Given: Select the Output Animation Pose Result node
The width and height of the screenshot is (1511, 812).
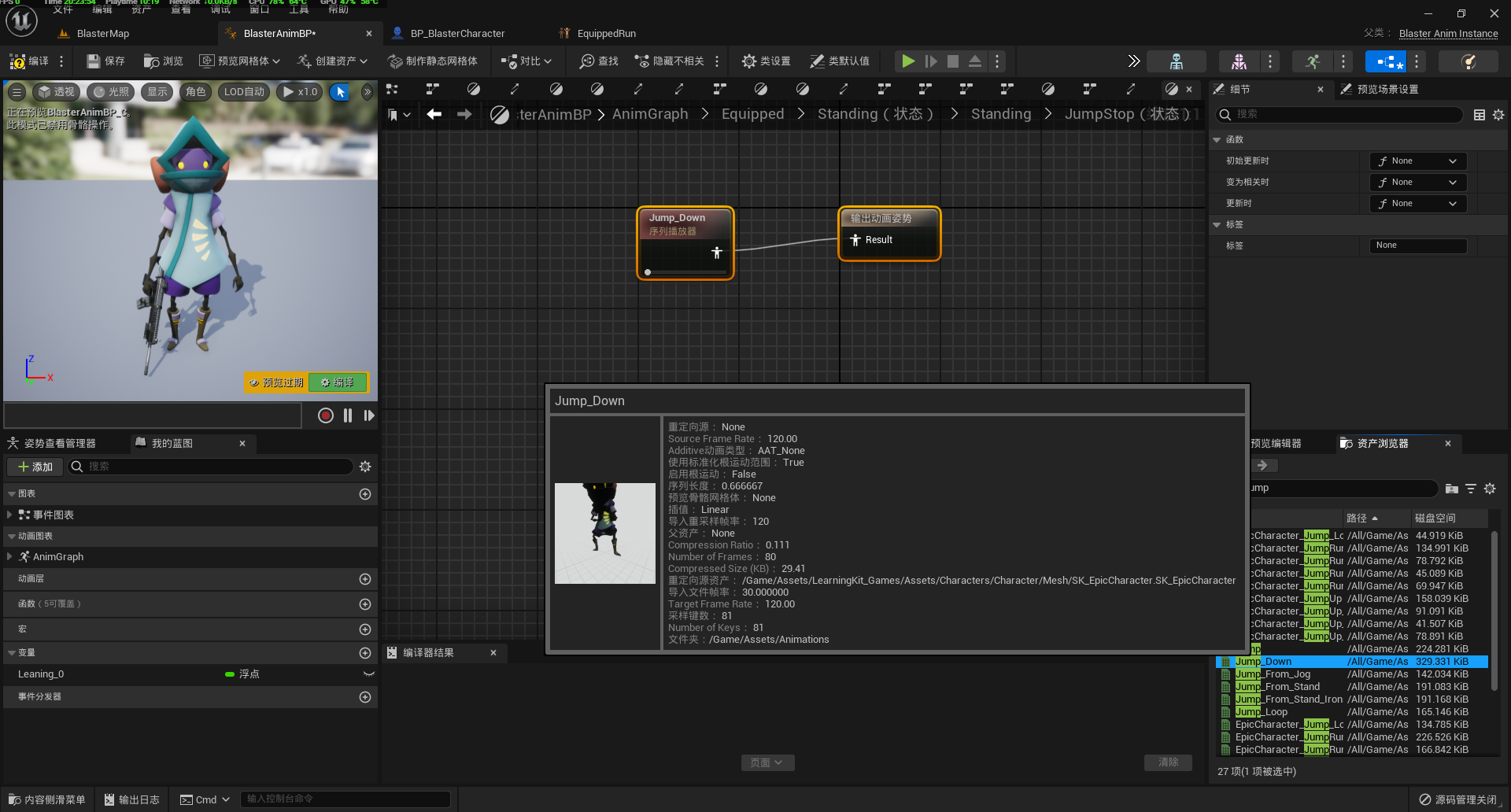Looking at the screenshot, I should click(x=889, y=234).
